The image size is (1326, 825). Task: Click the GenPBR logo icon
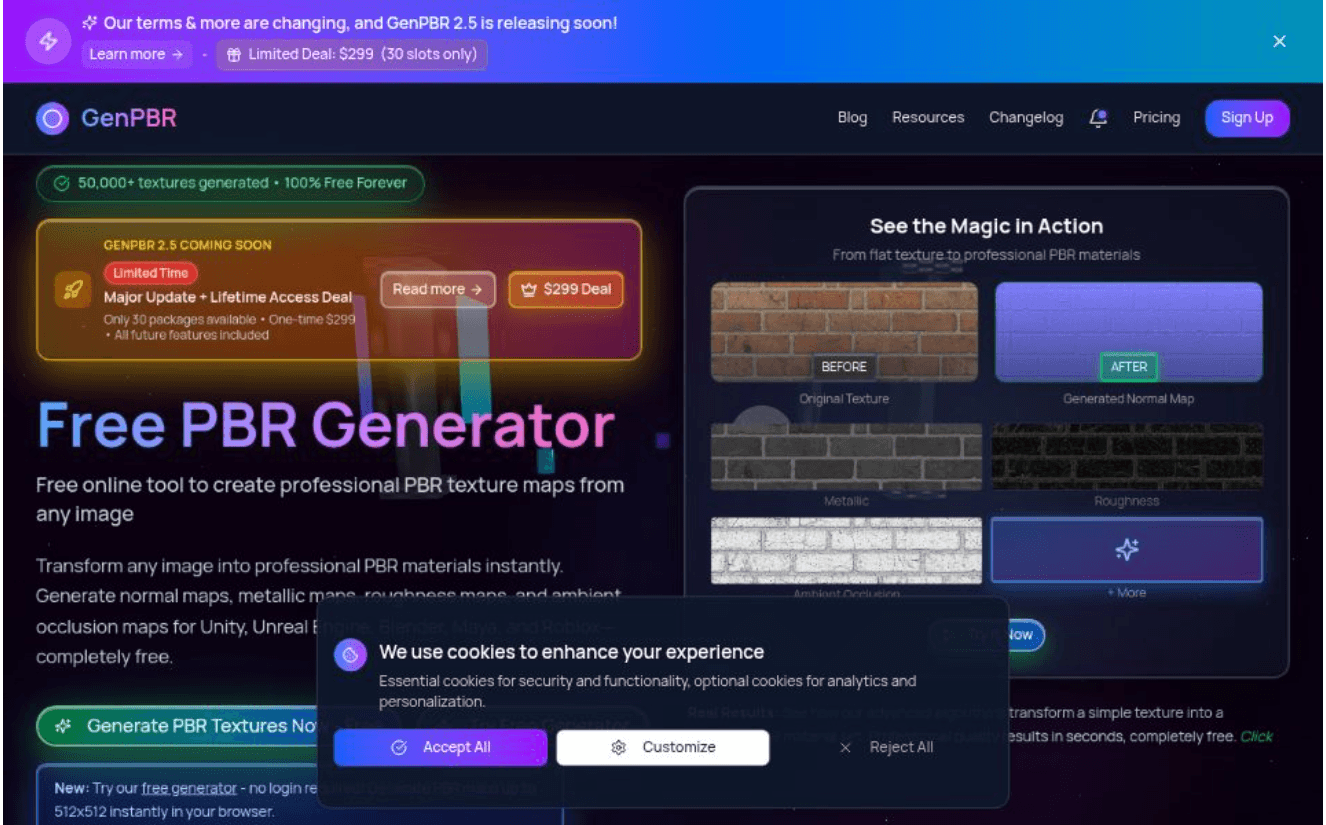(x=52, y=118)
